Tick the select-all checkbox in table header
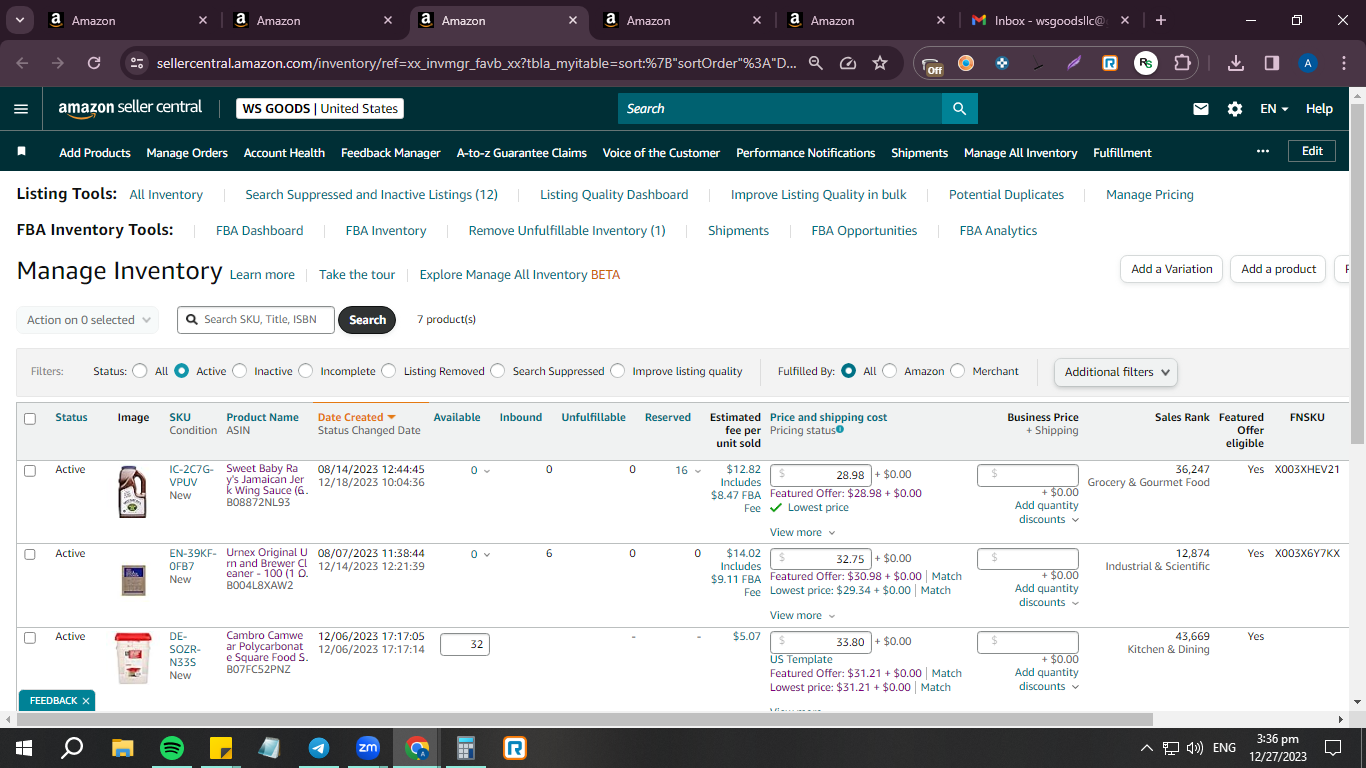1366x768 pixels. (x=30, y=419)
